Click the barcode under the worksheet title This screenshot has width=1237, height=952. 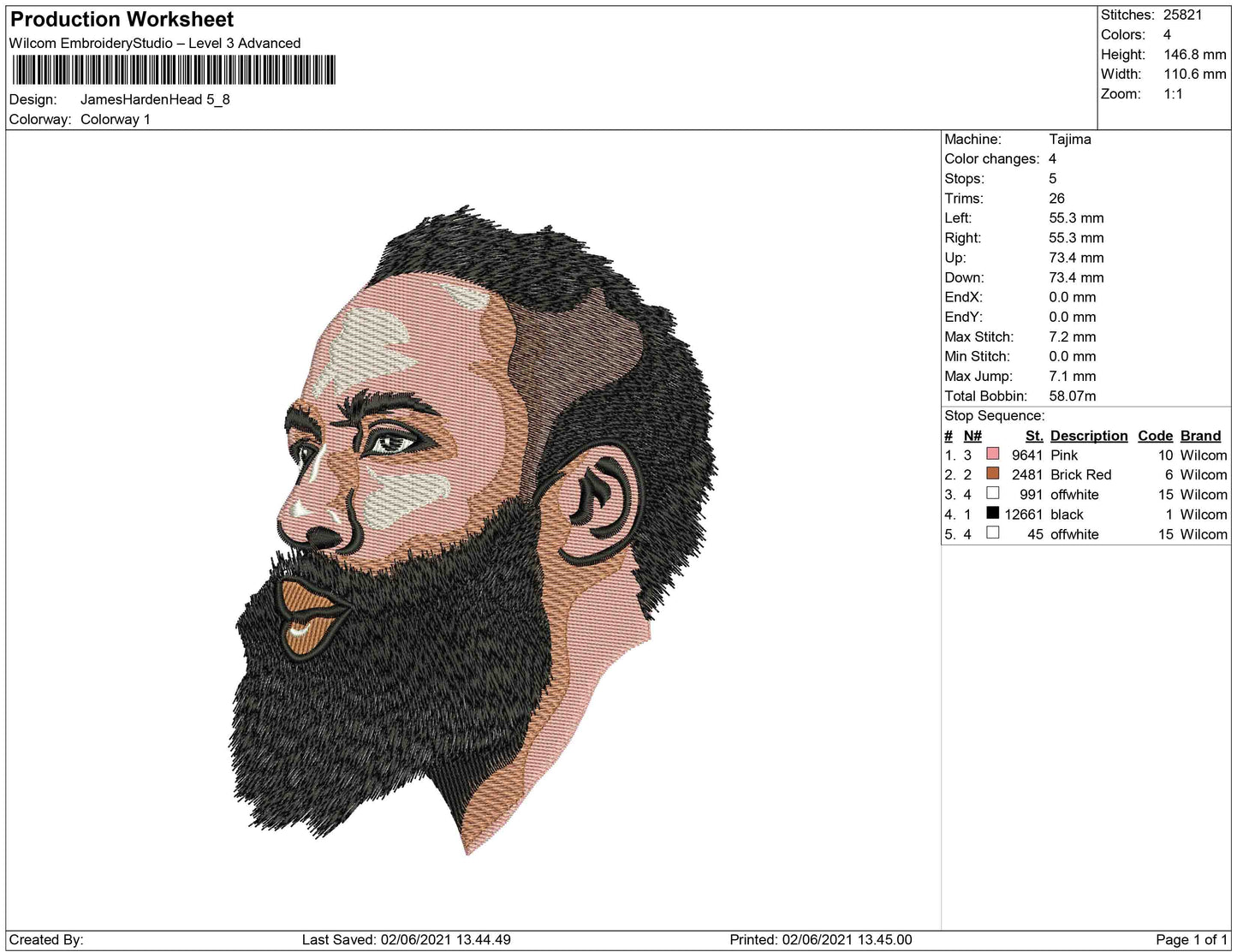click(x=174, y=70)
